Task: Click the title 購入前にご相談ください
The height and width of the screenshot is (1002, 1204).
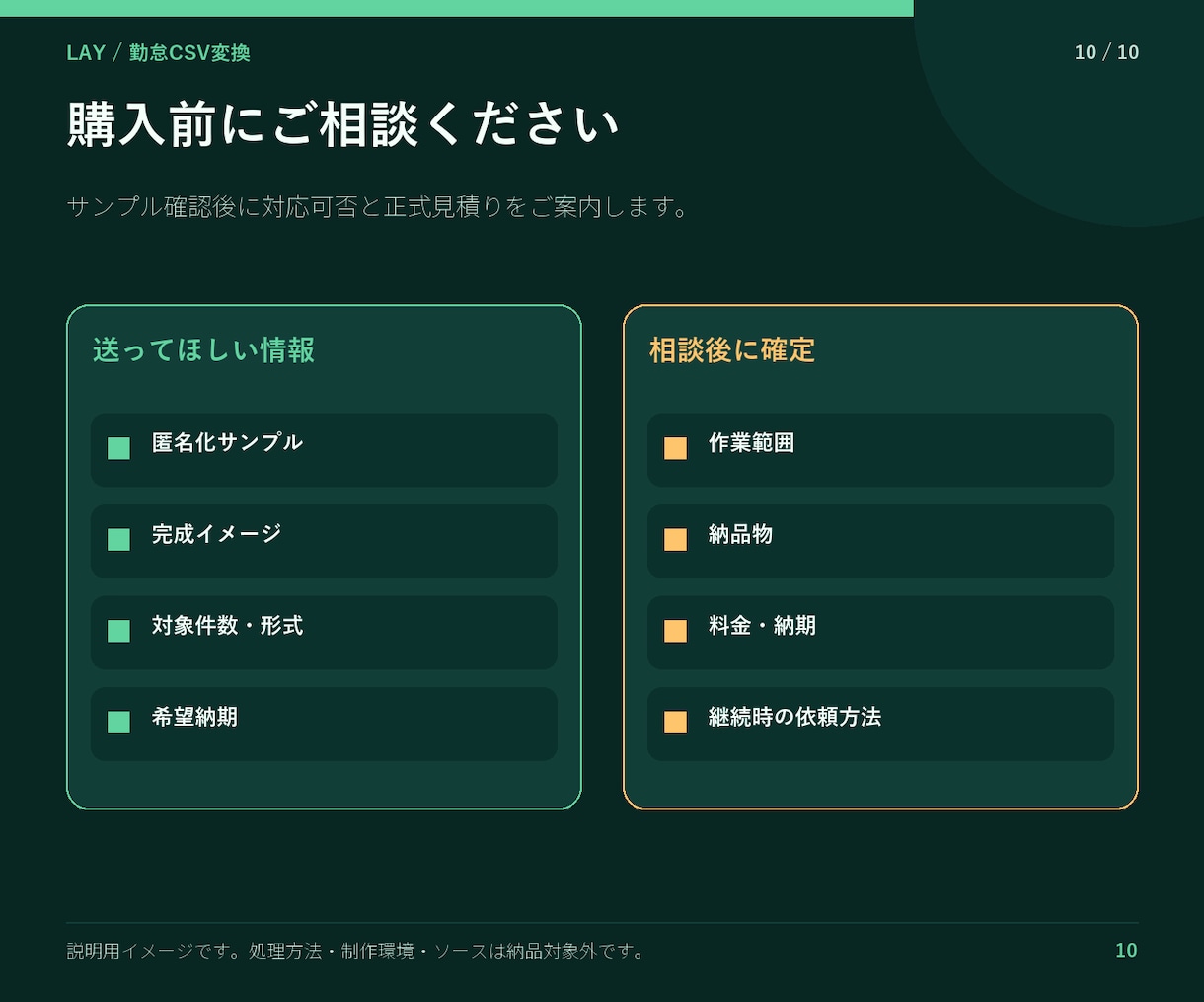Action: (x=342, y=125)
